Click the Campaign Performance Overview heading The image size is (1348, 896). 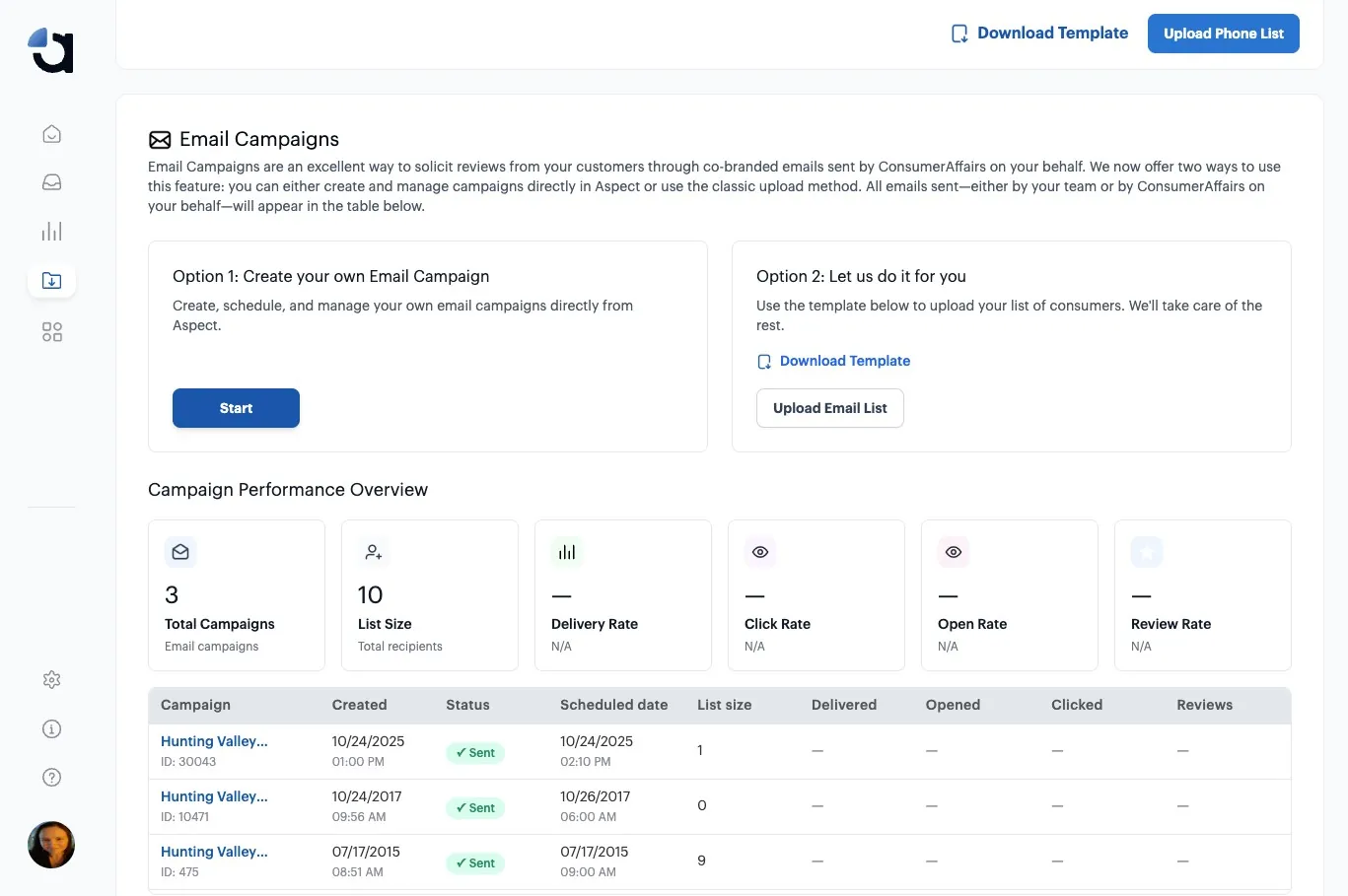[x=288, y=490]
